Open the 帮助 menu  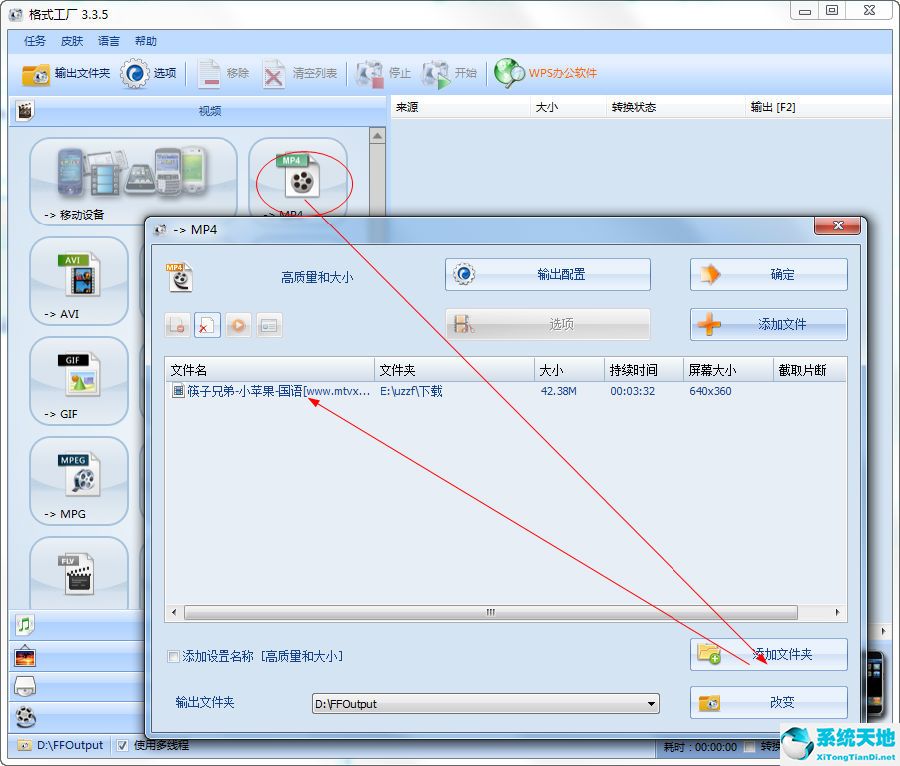point(145,41)
